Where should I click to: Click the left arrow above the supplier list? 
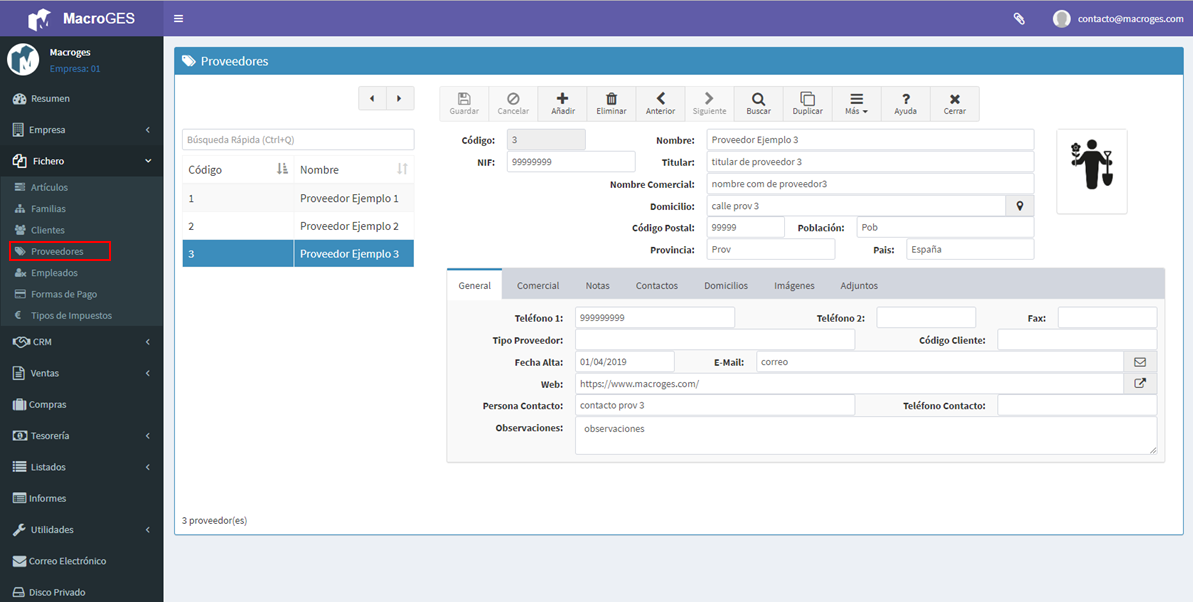[x=372, y=98]
